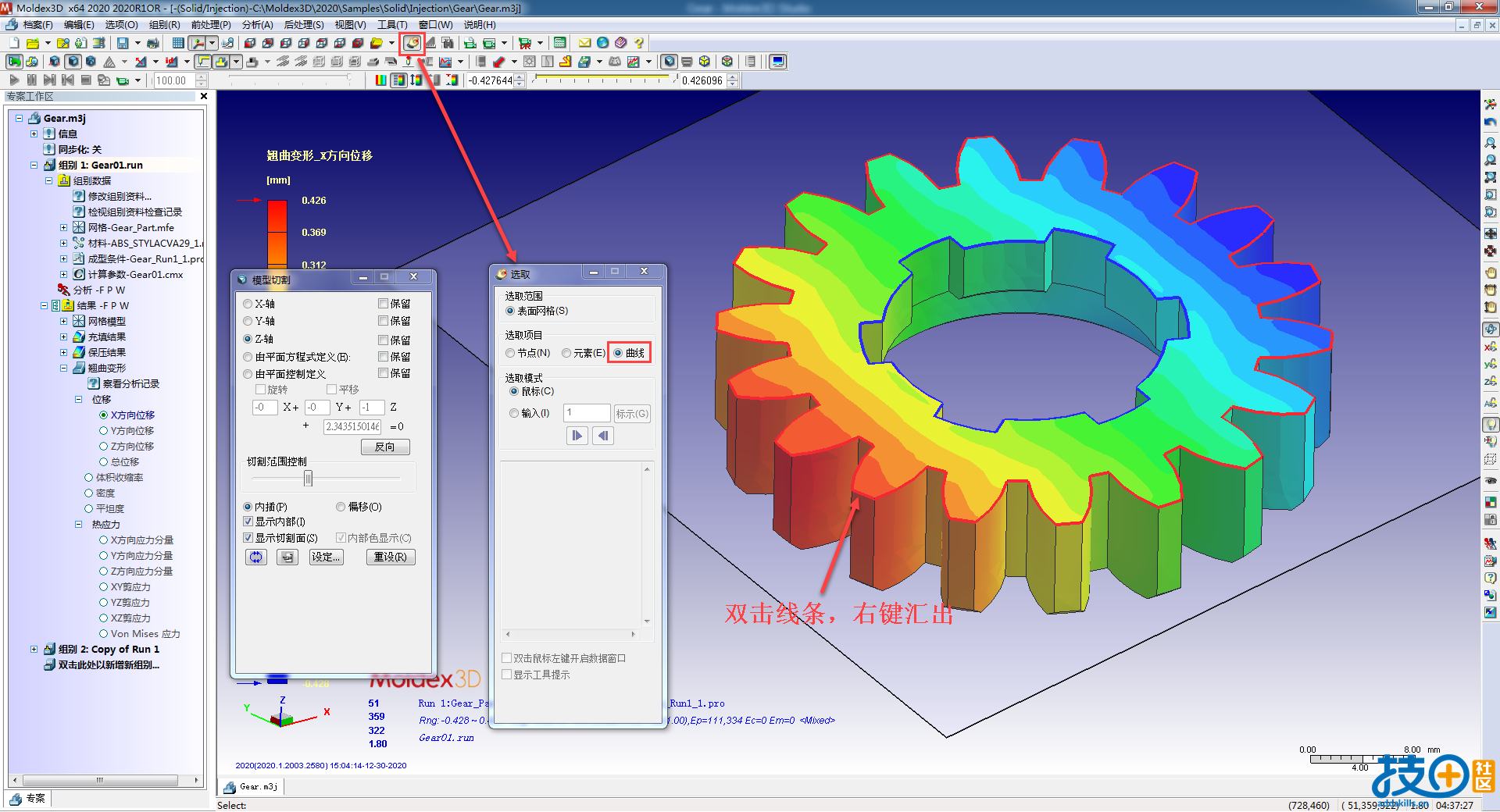The height and width of the screenshot is (812, 1500).
Task: Open the selection tool icon highlighted in toolbar
Action: point(412,43)
